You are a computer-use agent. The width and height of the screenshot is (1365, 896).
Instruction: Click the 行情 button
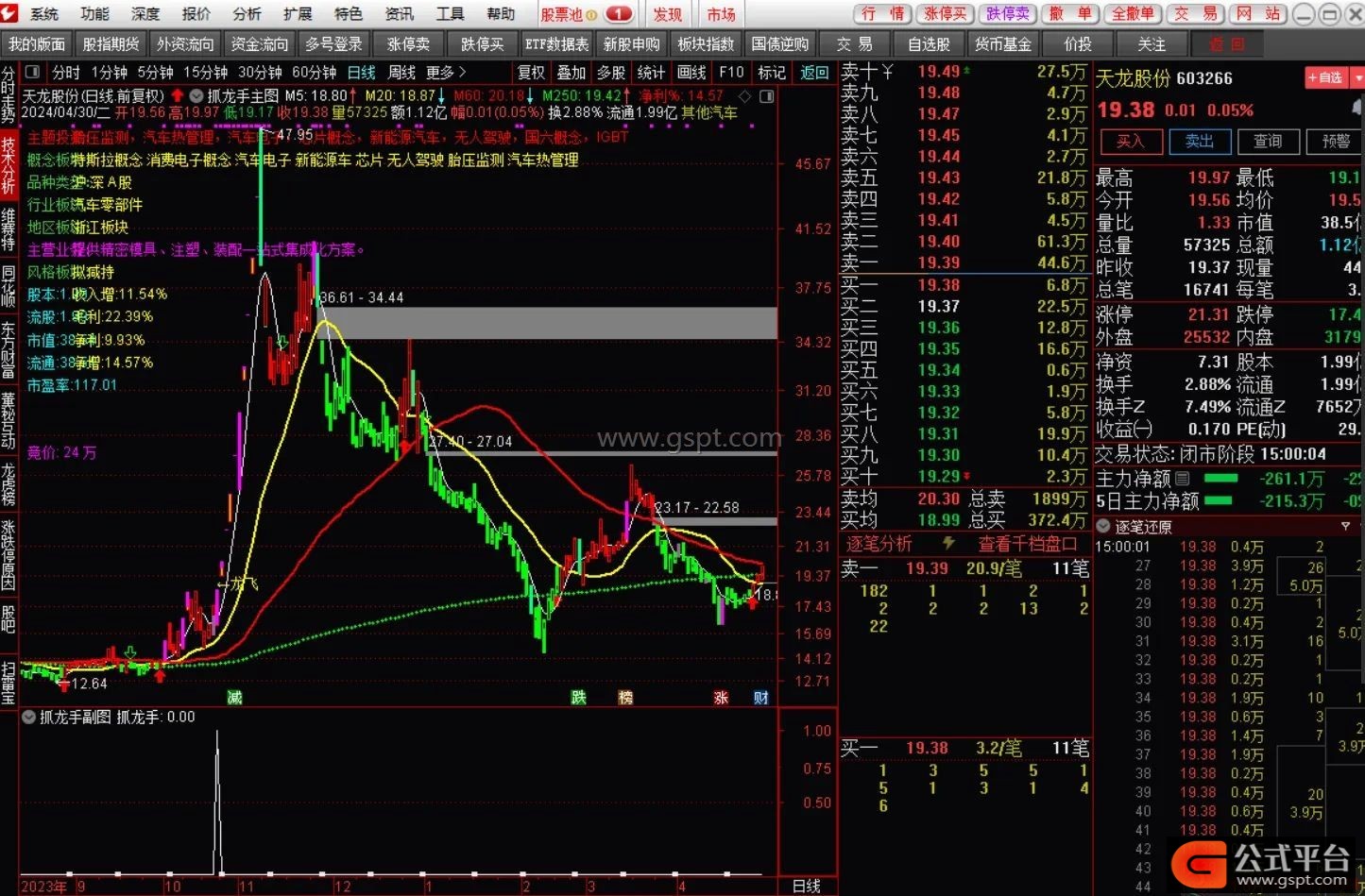[883, 13]
